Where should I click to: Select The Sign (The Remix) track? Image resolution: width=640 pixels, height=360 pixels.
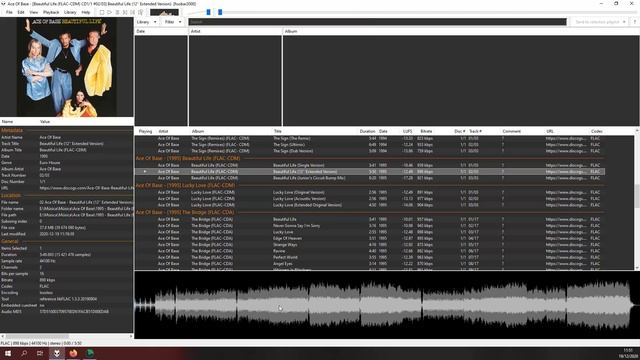pyautogui.click(x=370, y=138)
